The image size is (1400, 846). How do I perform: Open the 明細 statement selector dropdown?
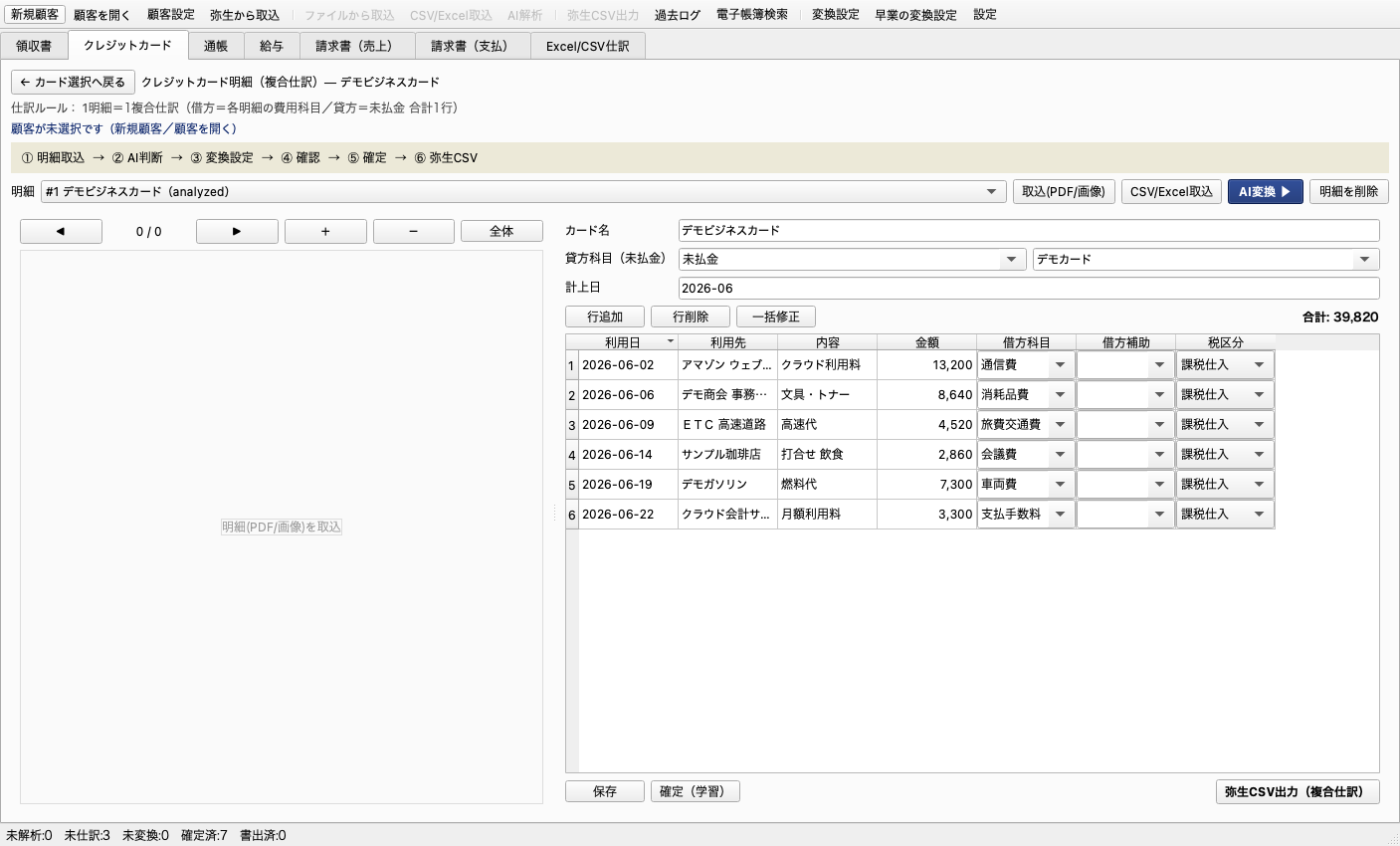pyautogui.click(x=523, y=191)
